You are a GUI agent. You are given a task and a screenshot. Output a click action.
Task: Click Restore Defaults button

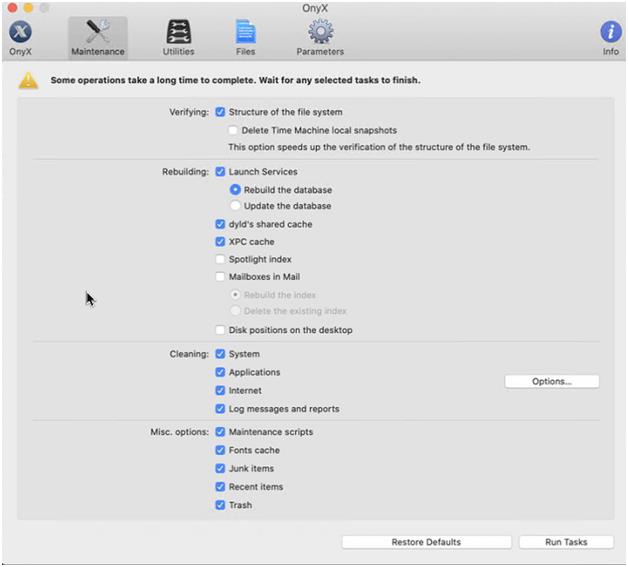coord(427,542)
